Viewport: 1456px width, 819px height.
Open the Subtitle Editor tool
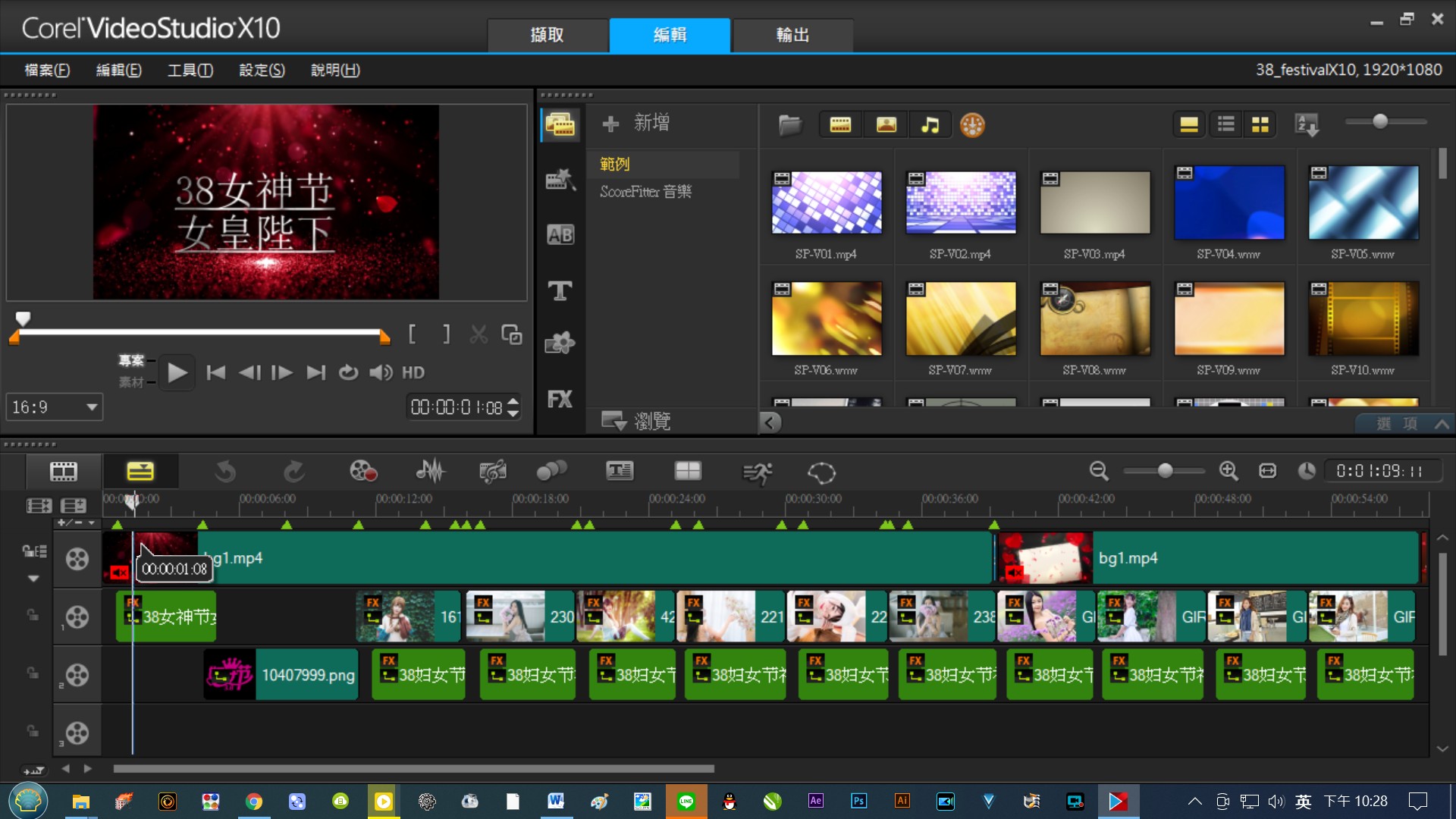click(x=620, y=472)
